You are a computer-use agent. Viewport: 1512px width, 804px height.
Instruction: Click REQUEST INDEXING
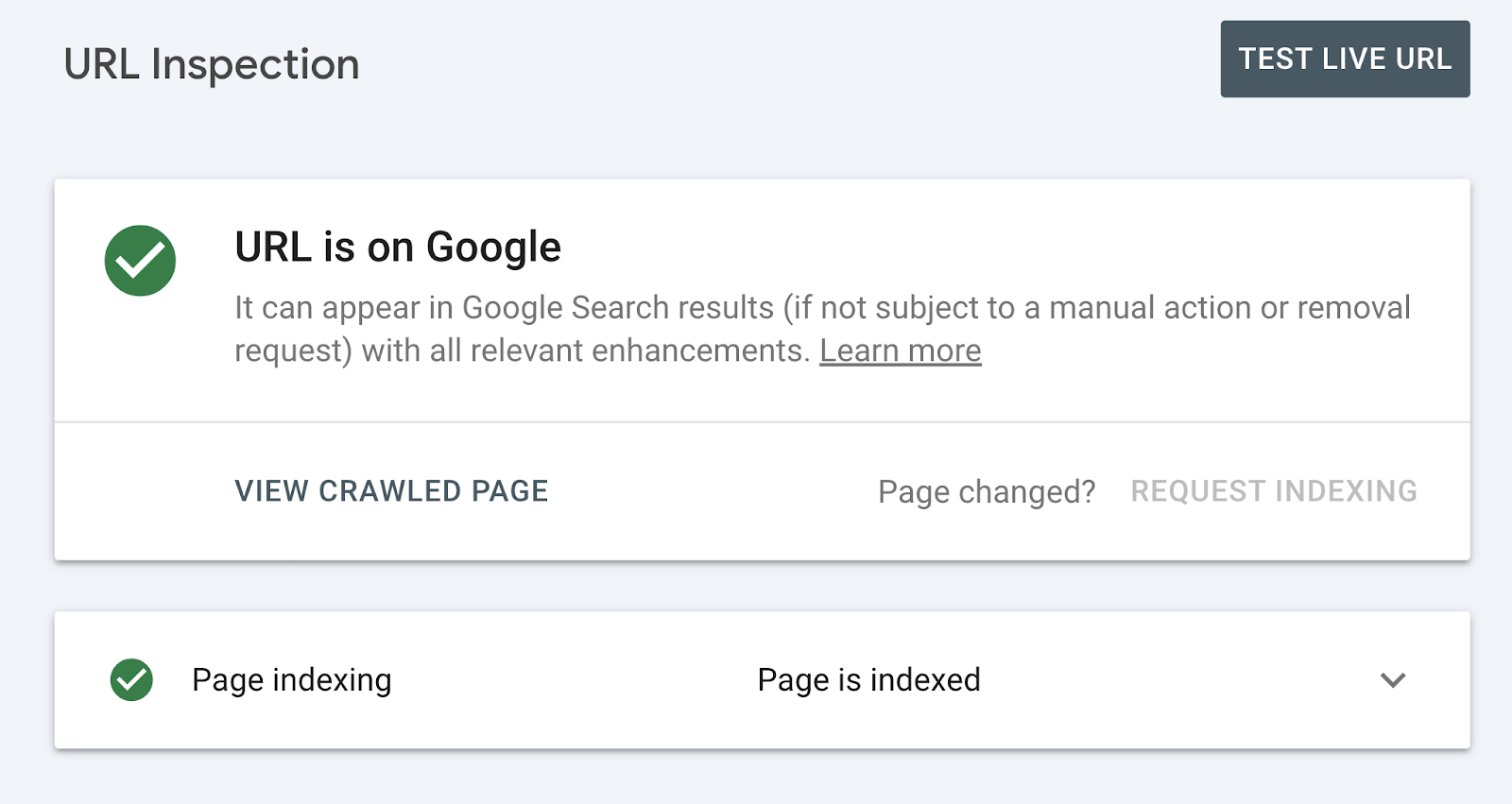click(1273, 490)
